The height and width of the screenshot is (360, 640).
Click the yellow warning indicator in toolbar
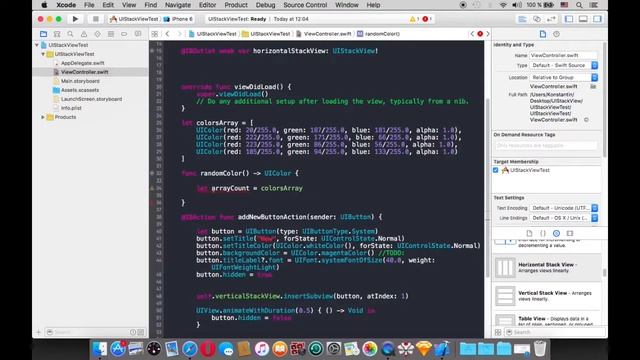414,19
